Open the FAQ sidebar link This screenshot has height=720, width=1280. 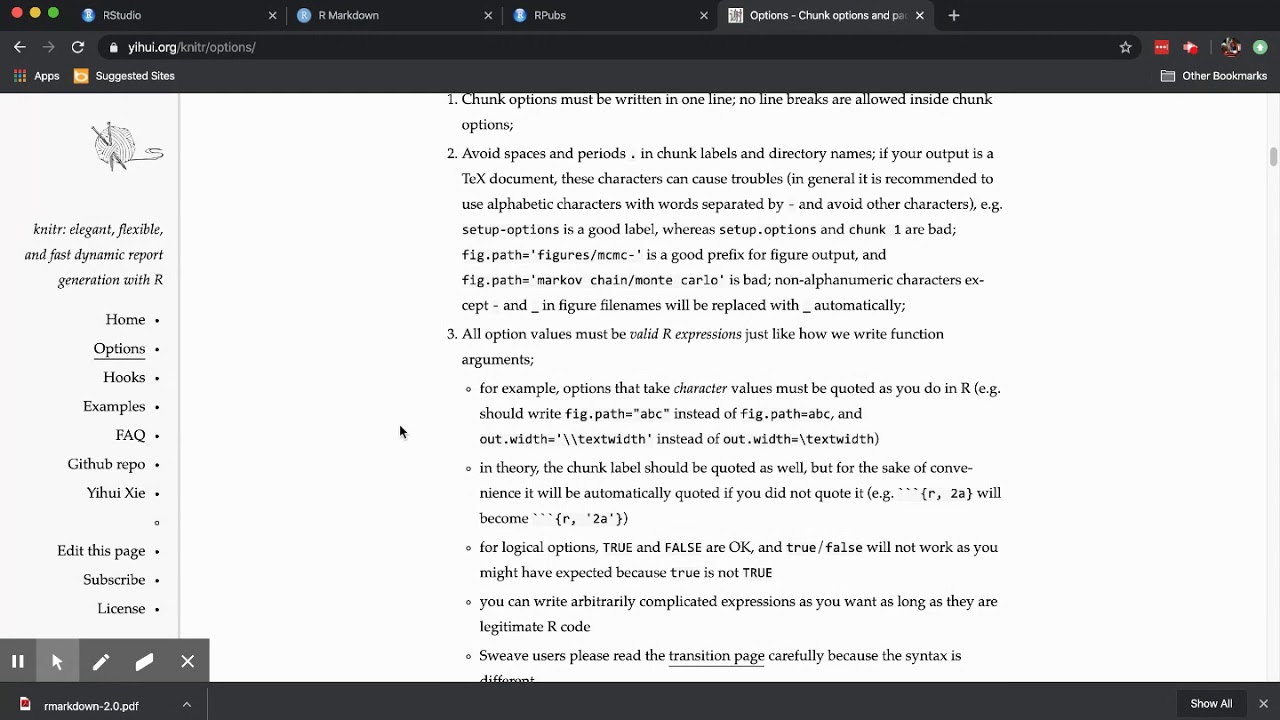[x=130, y=435]
